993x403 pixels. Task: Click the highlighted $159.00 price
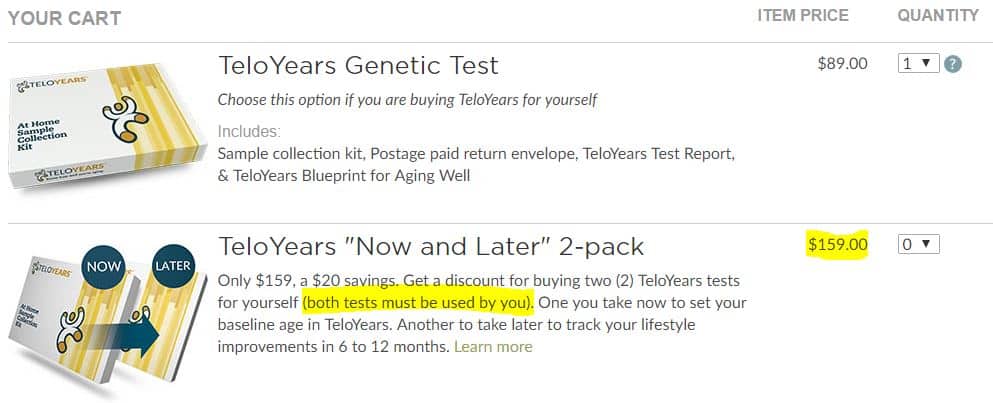[838, 244]
